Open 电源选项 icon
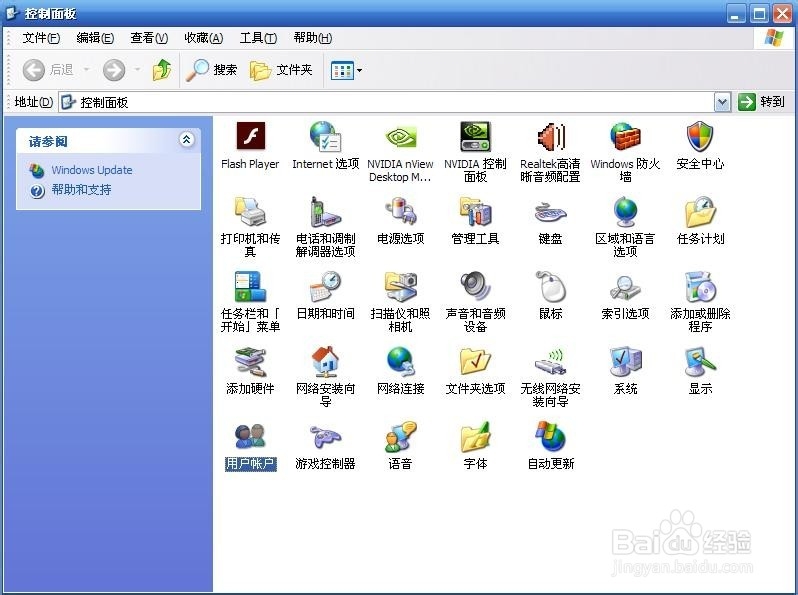This screenshot has height=595, width=798. coord(400,211)
